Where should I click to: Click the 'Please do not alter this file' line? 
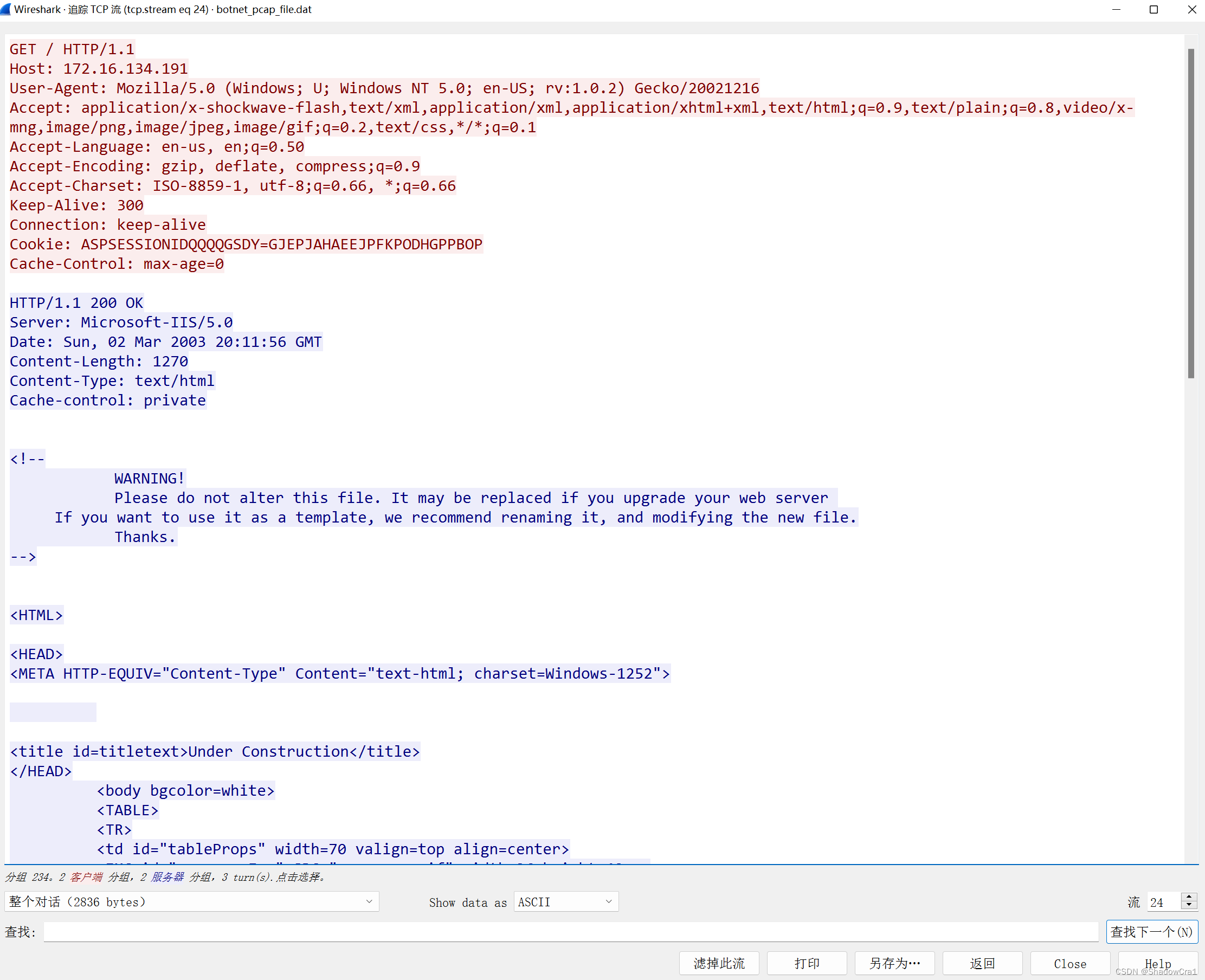pyautogui.click(x=471, y=498)
